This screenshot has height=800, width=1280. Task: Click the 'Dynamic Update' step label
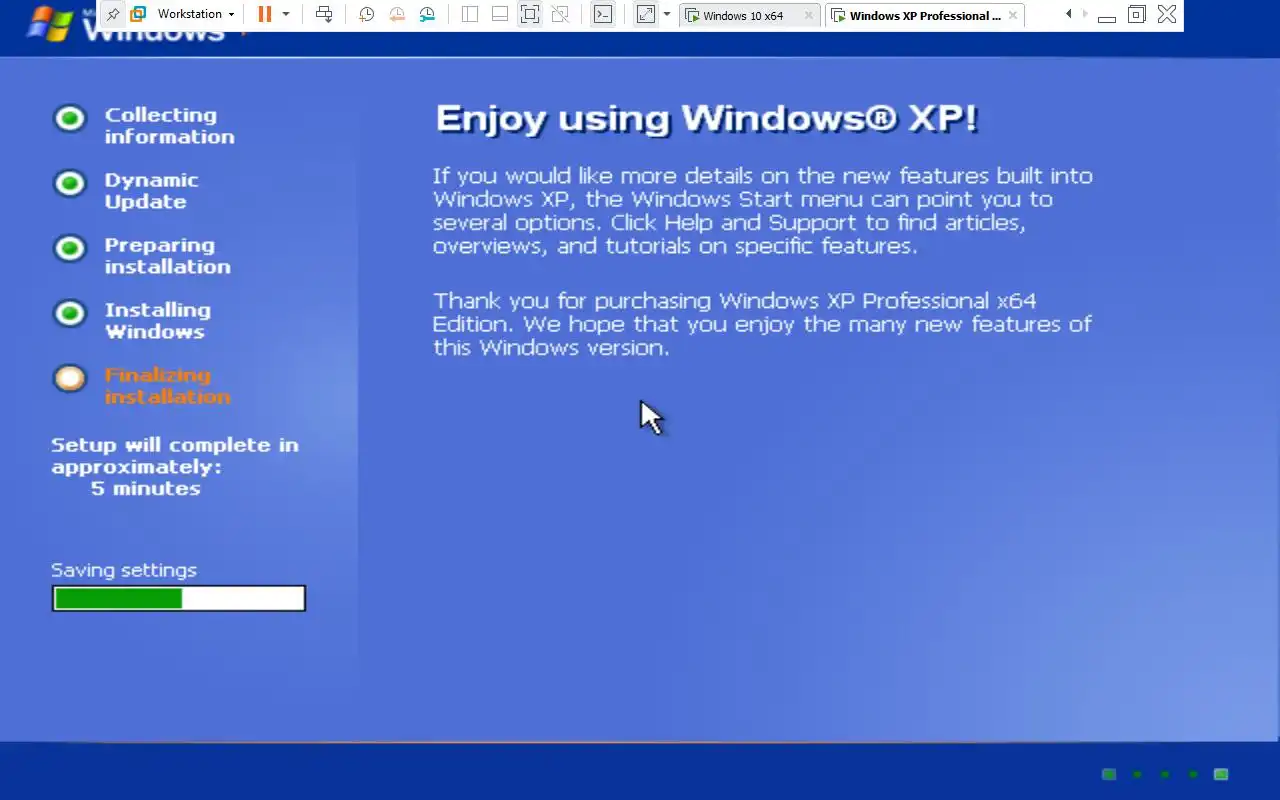152,191
